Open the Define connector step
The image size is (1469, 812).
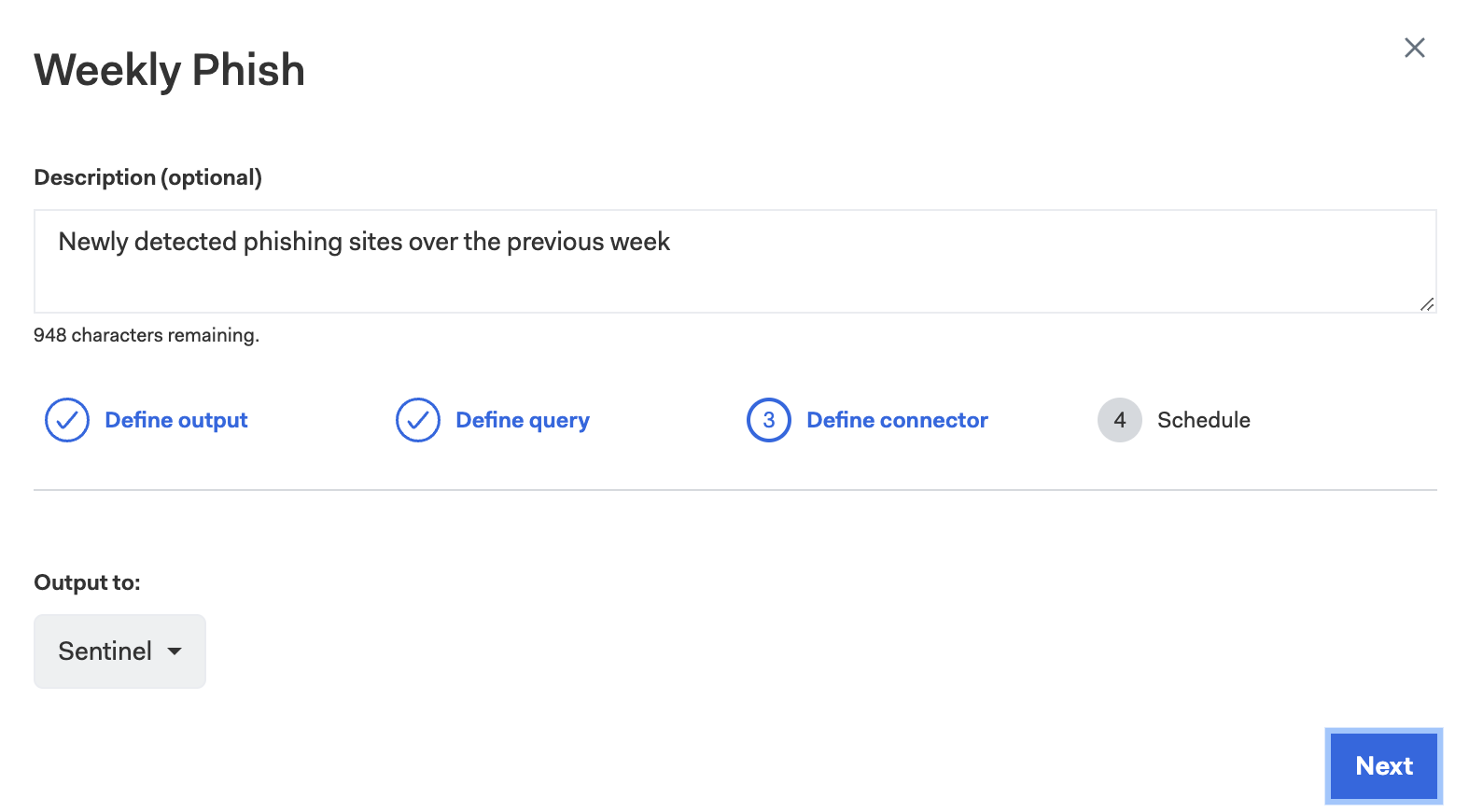click(x=897, y=420)
